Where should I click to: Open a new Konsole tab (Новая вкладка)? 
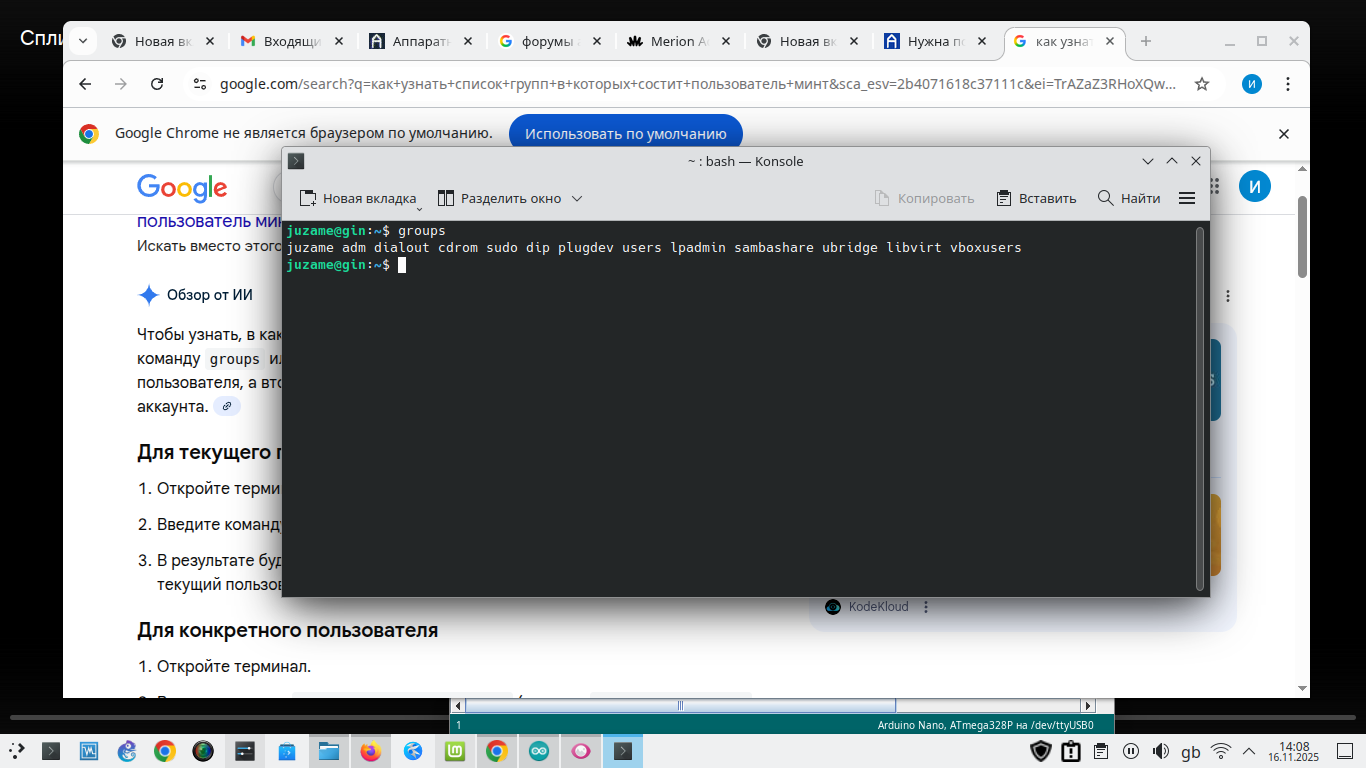click(358, 198)
